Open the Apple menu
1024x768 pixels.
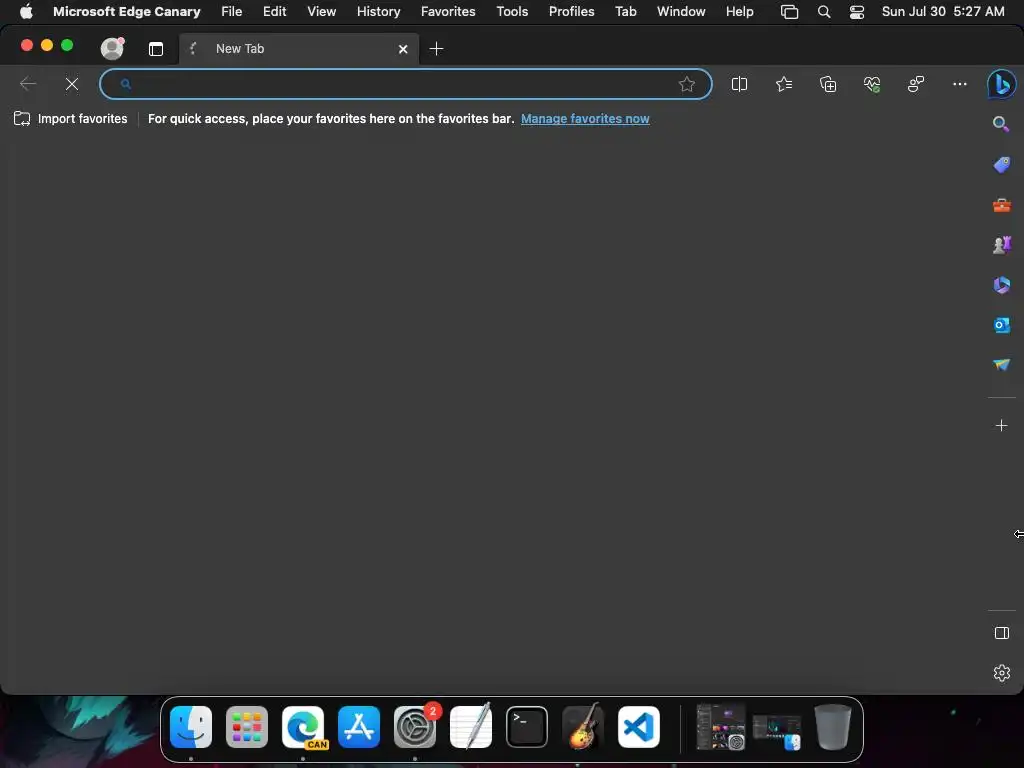(26, 11)
